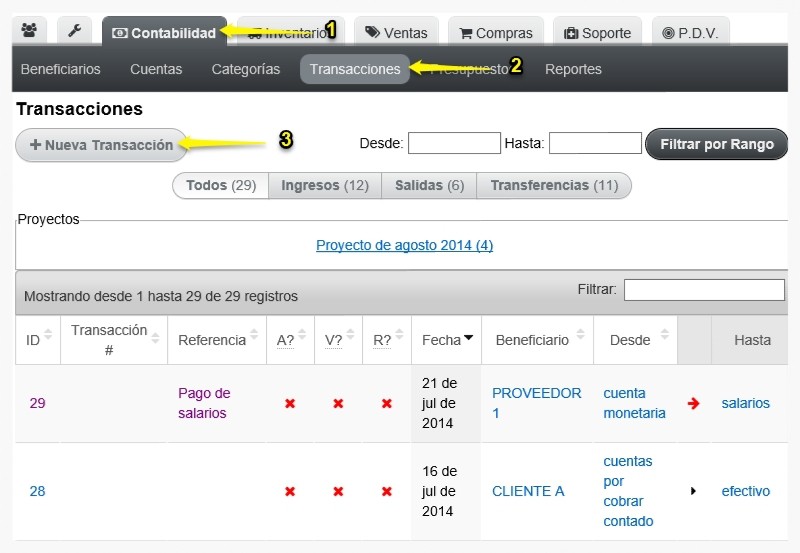Open cuentas por cobrar contado account
This screenshot has width=800, height=553.
(628, 491)
